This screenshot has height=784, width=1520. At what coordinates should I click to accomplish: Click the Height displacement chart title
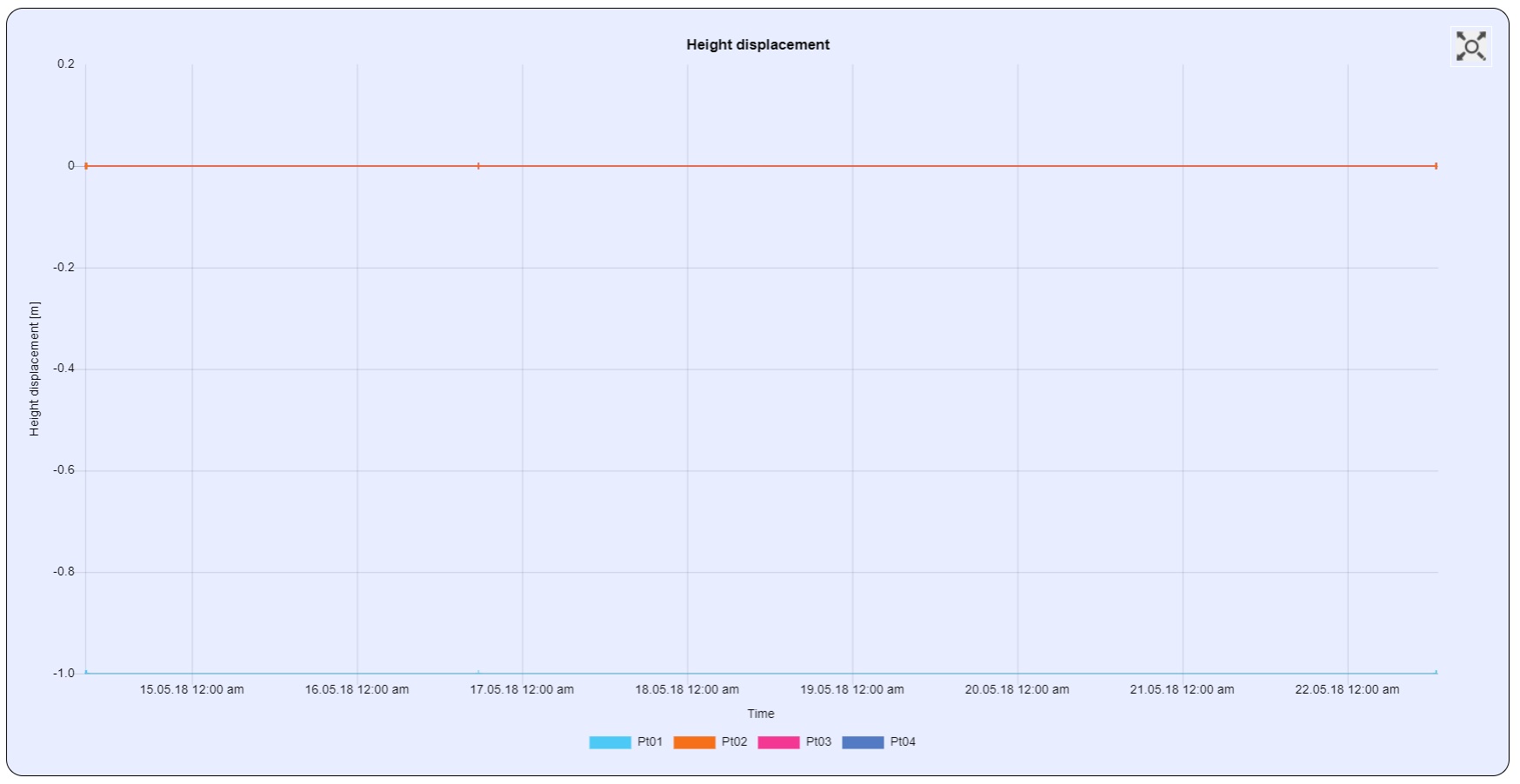[757, 45]
